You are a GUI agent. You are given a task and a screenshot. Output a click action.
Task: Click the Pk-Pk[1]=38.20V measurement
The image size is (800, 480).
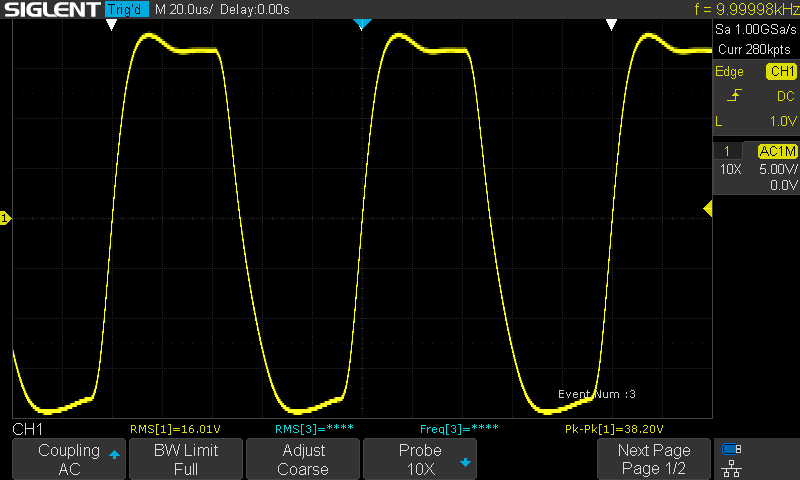614,429
